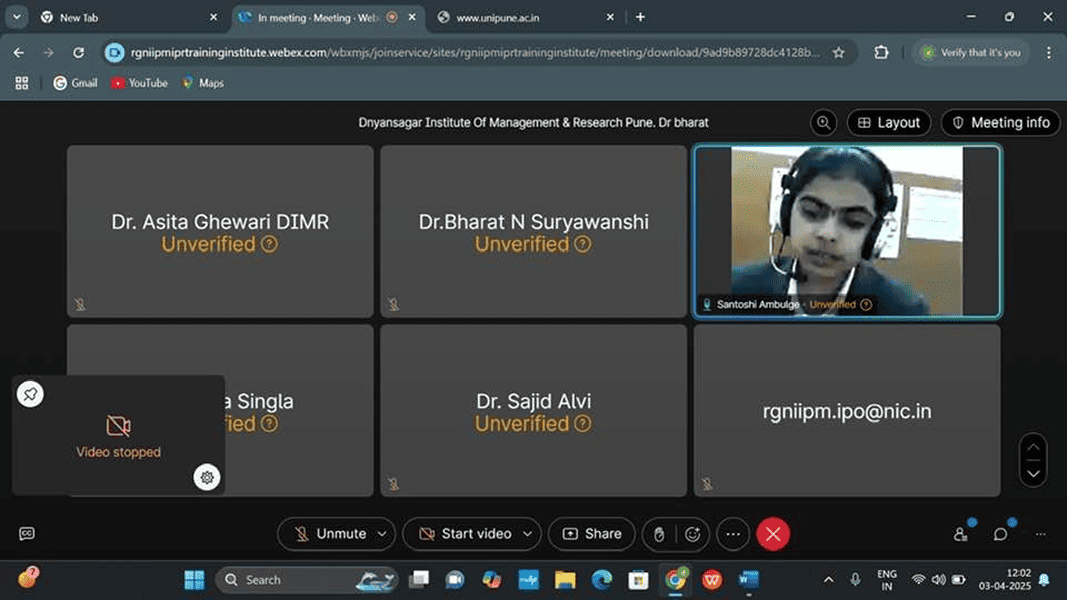Go to previous page of participants
This screenshot has height=600, width=1067.
point(1033,448)
